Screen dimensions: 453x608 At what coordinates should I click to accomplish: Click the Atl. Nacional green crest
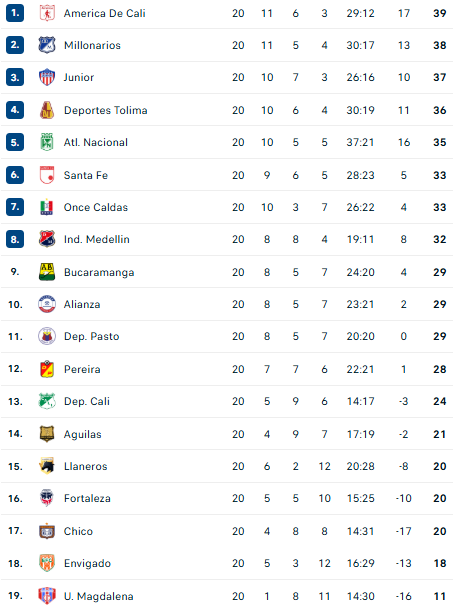(x=47, y=142)
